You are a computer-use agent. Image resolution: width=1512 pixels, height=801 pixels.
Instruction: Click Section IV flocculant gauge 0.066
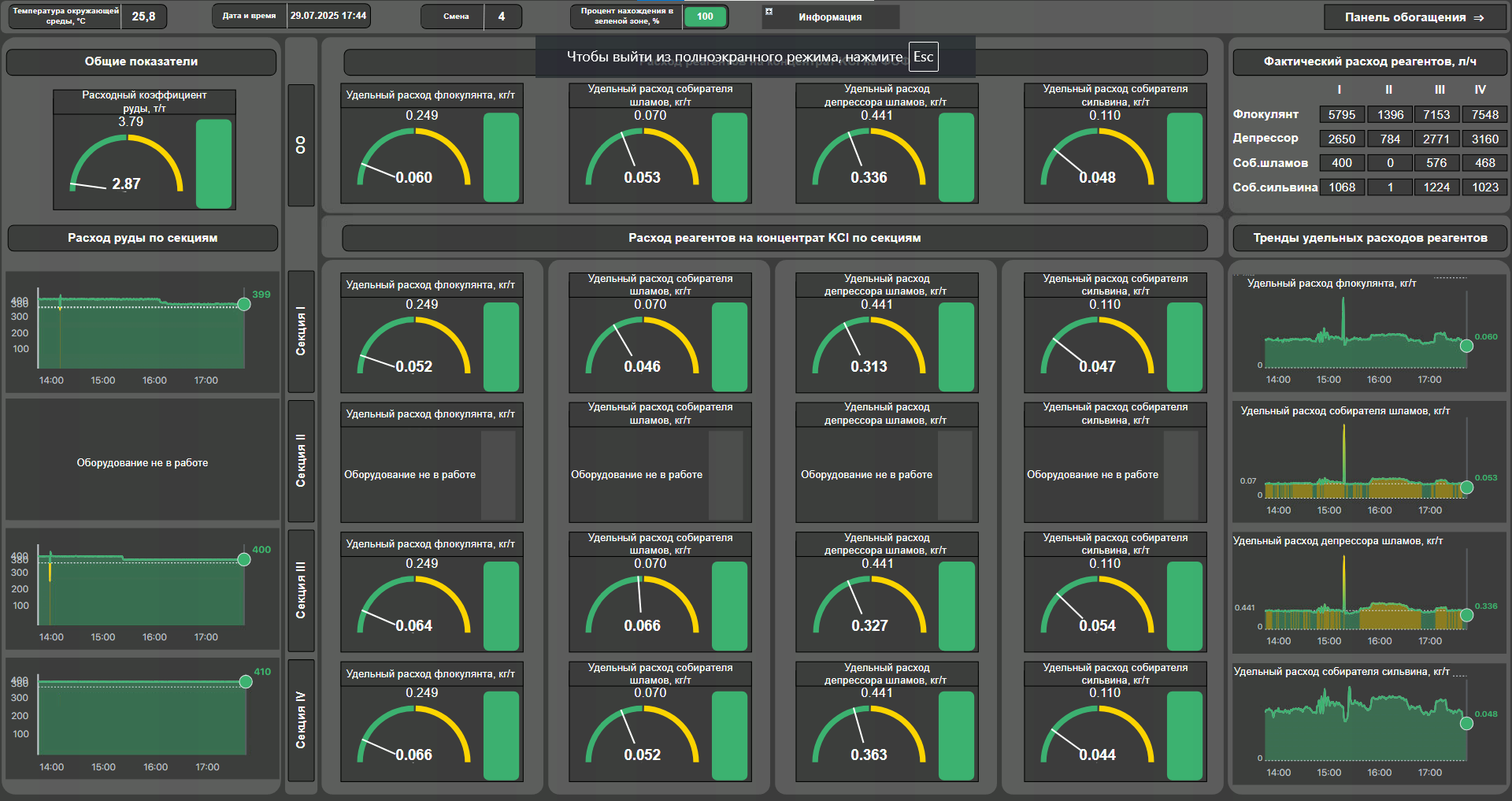413,735
